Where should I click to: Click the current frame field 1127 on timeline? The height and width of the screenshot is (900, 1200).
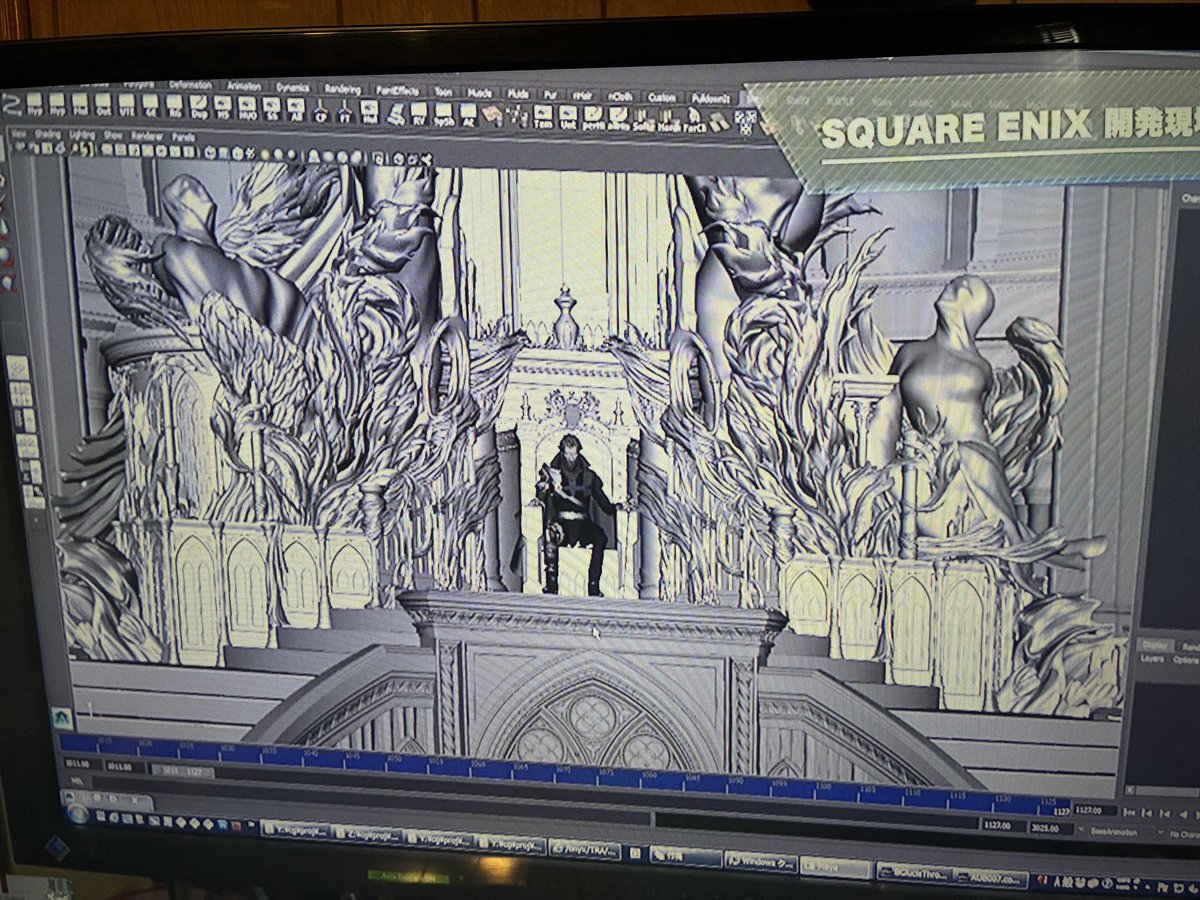tap(1095, 811)
